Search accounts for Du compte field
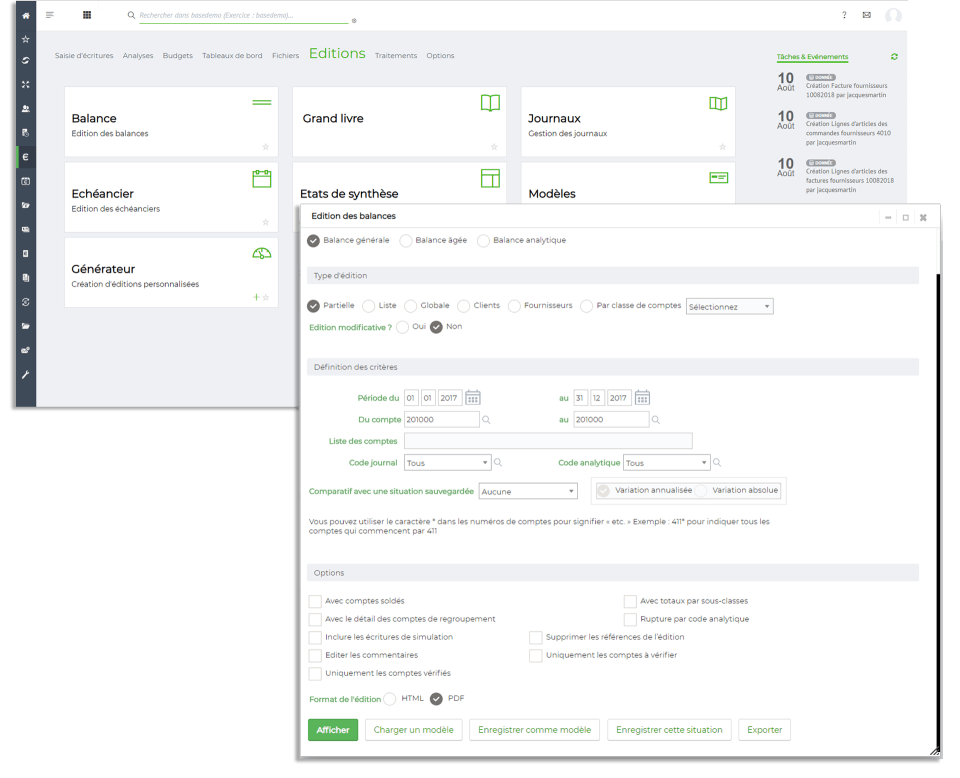The height and width of the screenshot is (778, 960). coord(486,420)
